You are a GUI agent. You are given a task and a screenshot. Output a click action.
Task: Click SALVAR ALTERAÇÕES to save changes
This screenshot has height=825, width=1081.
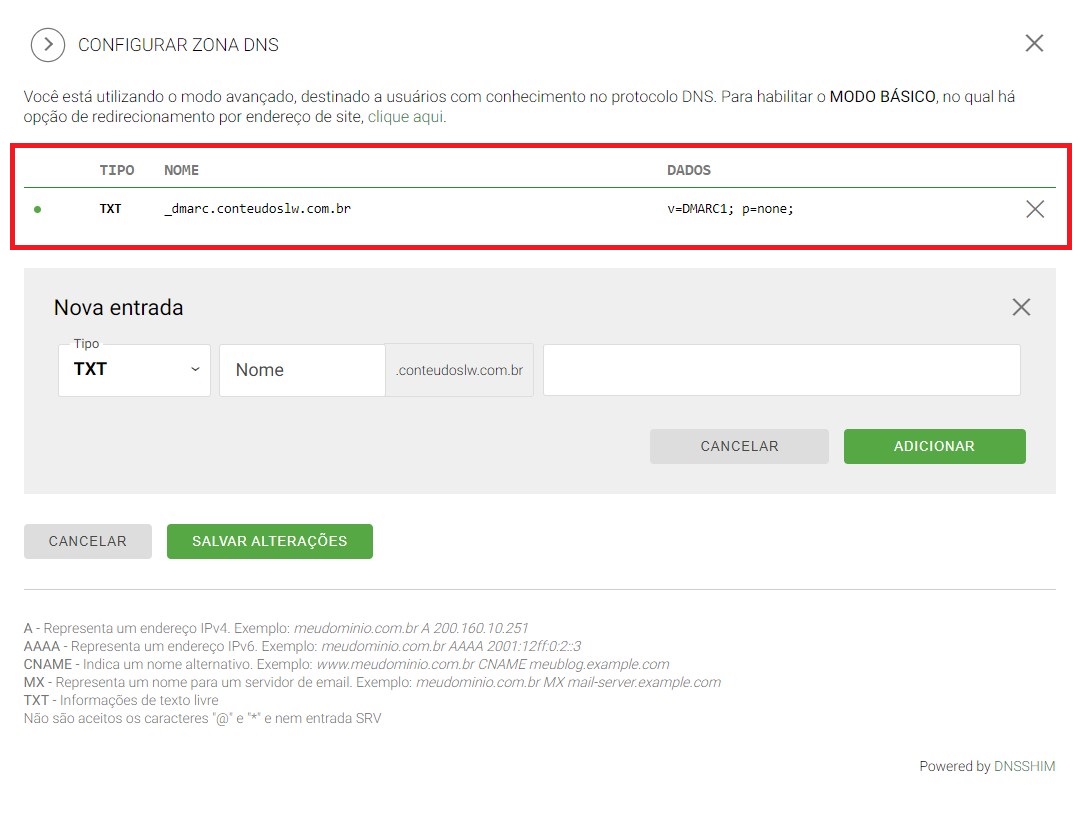tap(269, 541)
